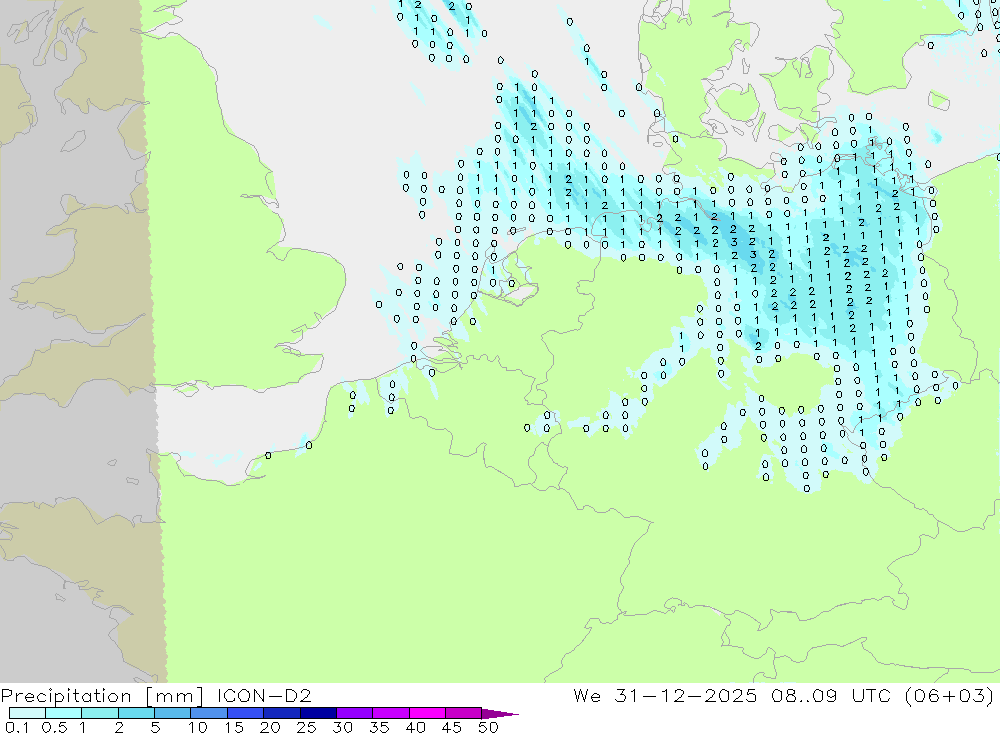This screenshot has width=1000, height=733.
Task: Select the 2–5 mm legend color swatch
Action: [x=136, y=713]
